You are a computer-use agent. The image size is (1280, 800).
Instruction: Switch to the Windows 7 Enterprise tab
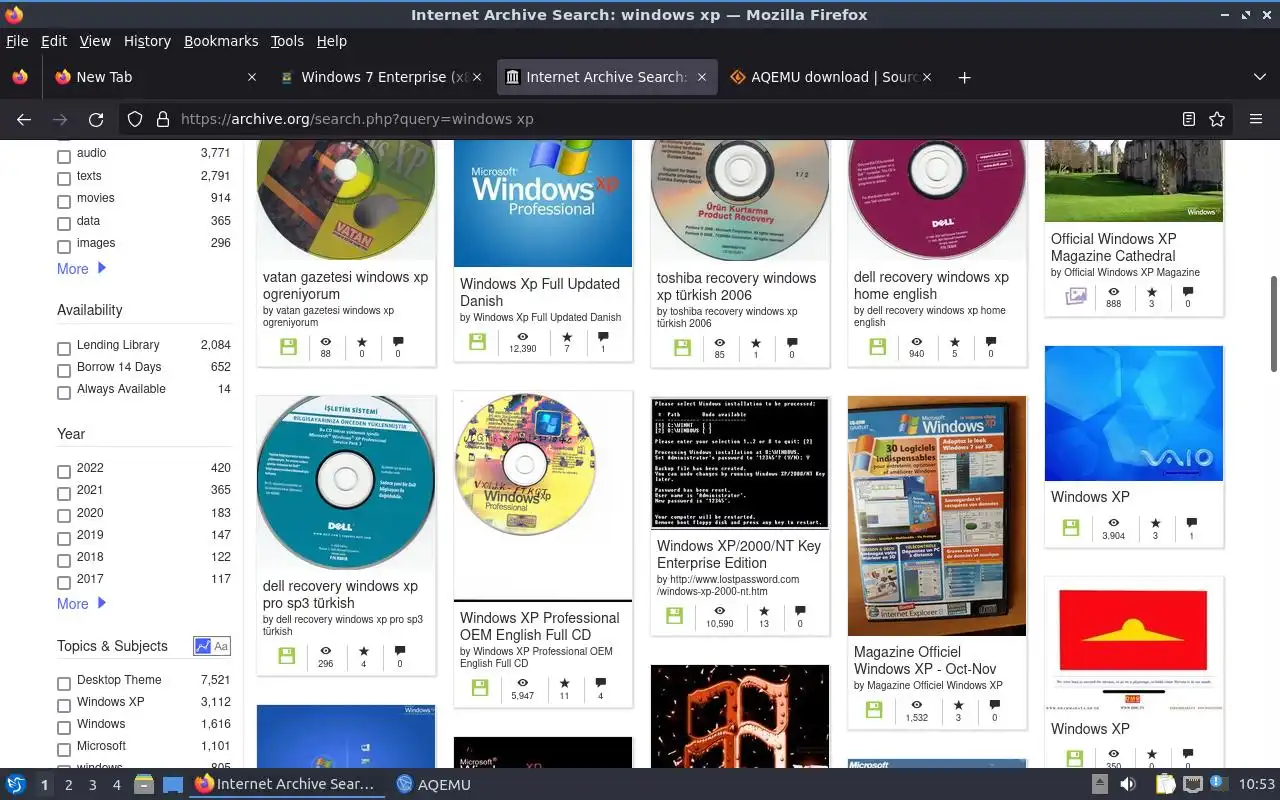pyautogui.click(x=380, y=77)
